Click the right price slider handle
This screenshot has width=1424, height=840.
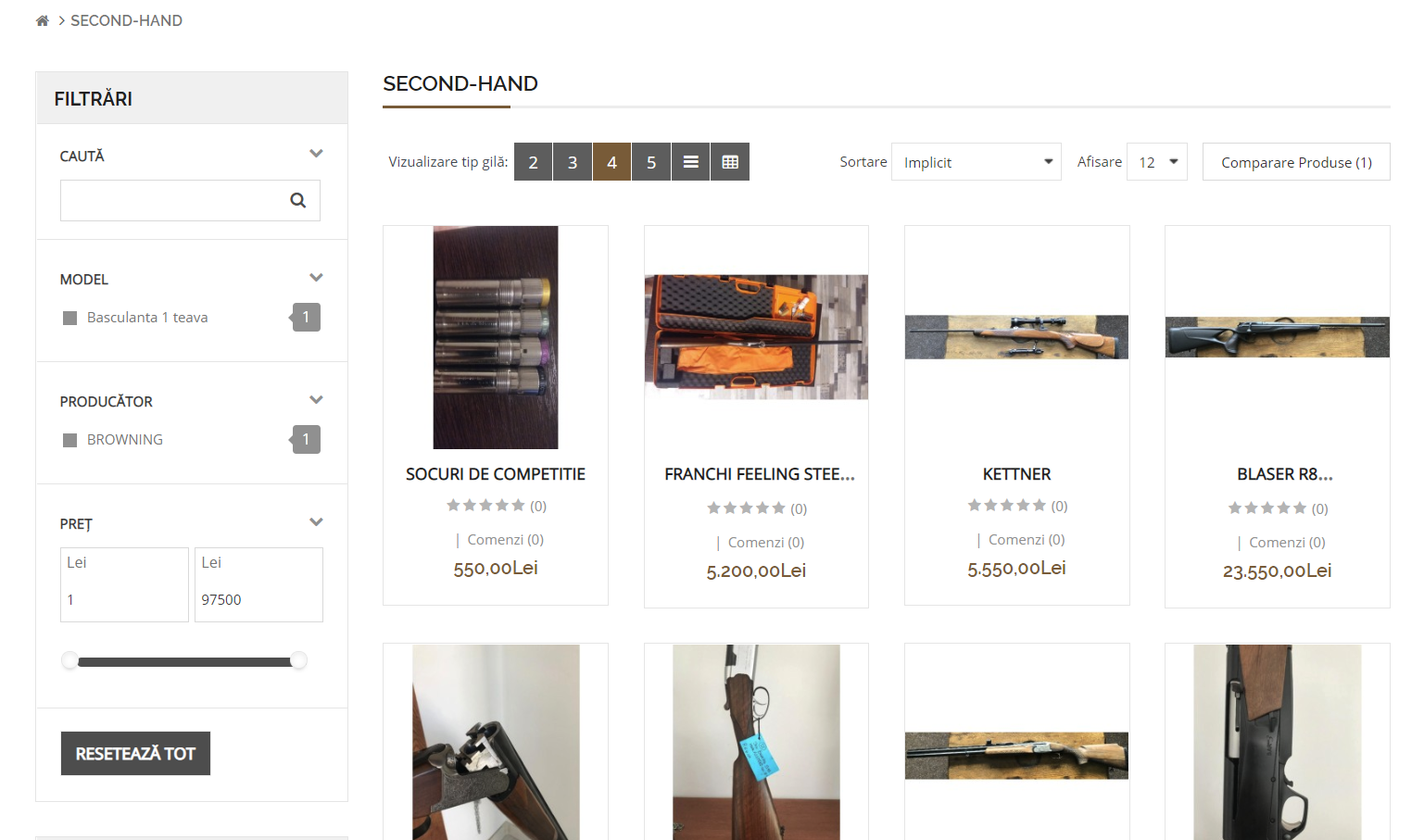coord(298,660)
